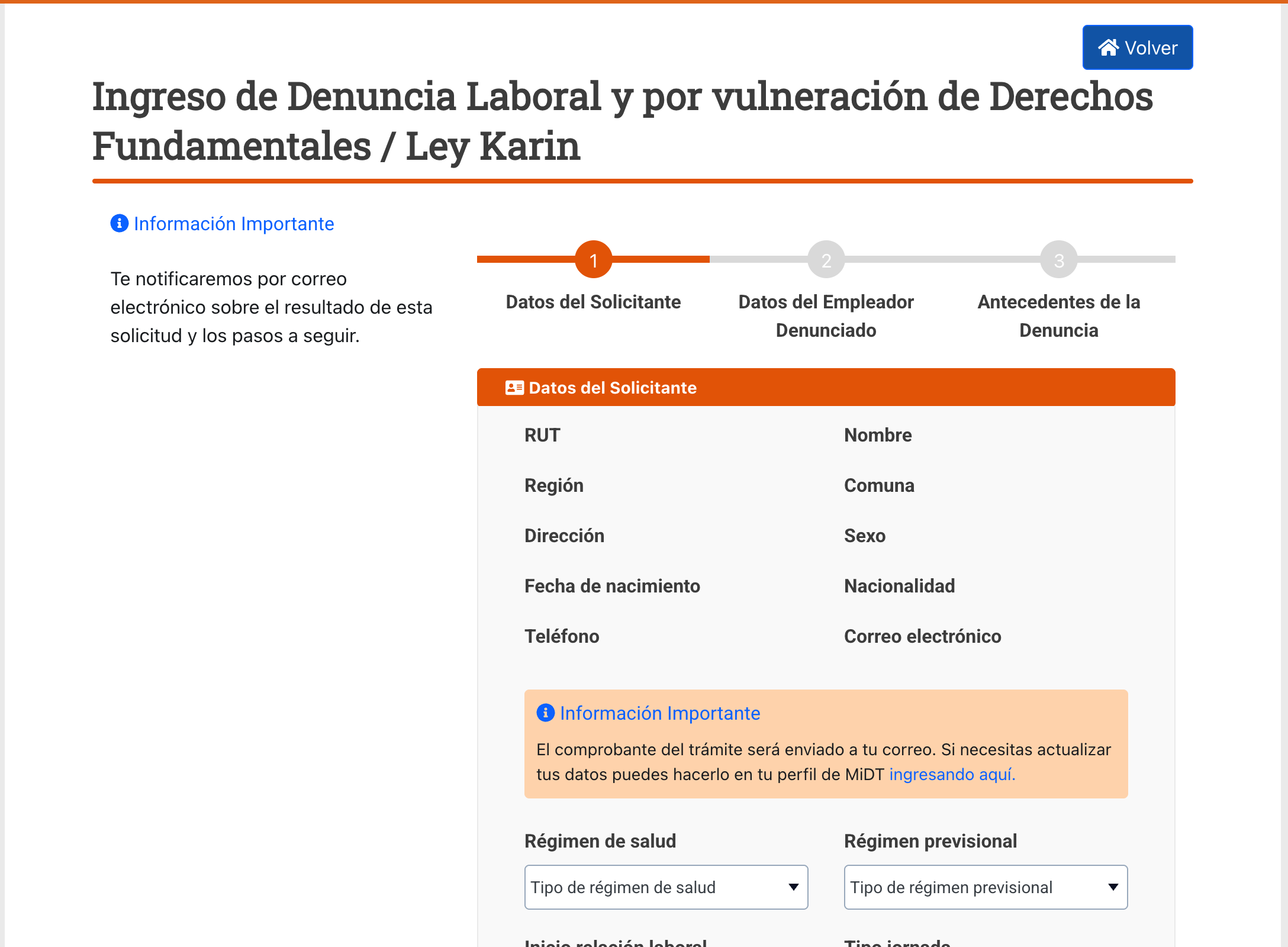Open the Tipo de régimen previsional dropdown

pyautogui.click(x=986, y=887)
